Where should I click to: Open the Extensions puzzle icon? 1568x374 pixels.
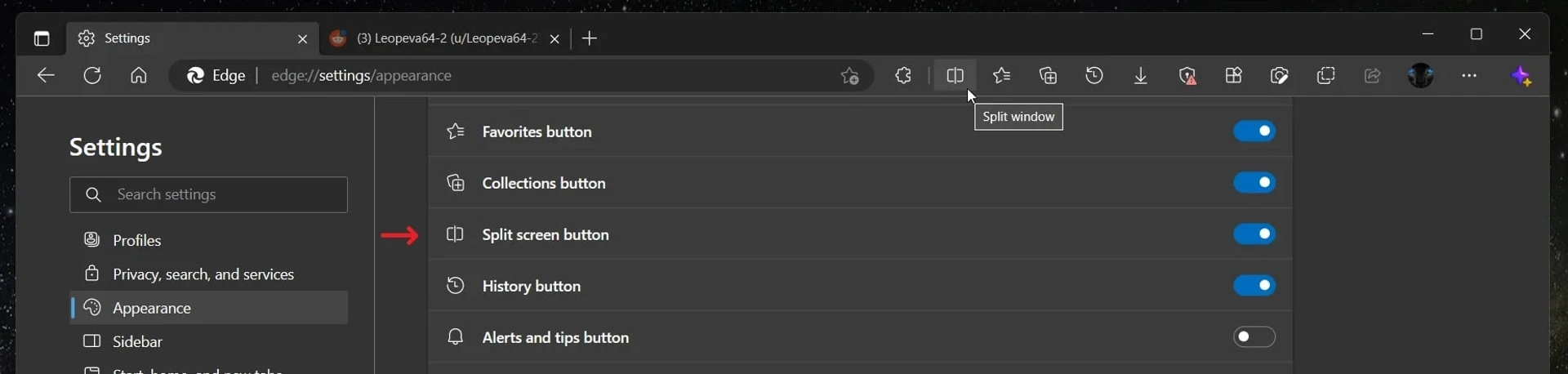click(x=903, y=76)
